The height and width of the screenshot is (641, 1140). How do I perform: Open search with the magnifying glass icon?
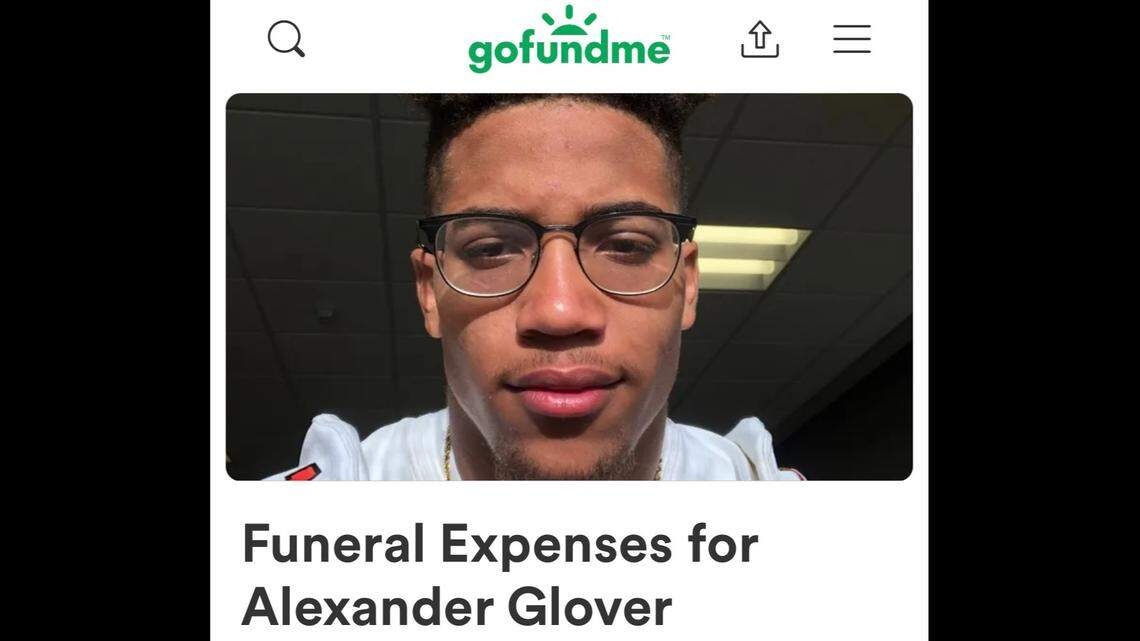click(286, 39)
